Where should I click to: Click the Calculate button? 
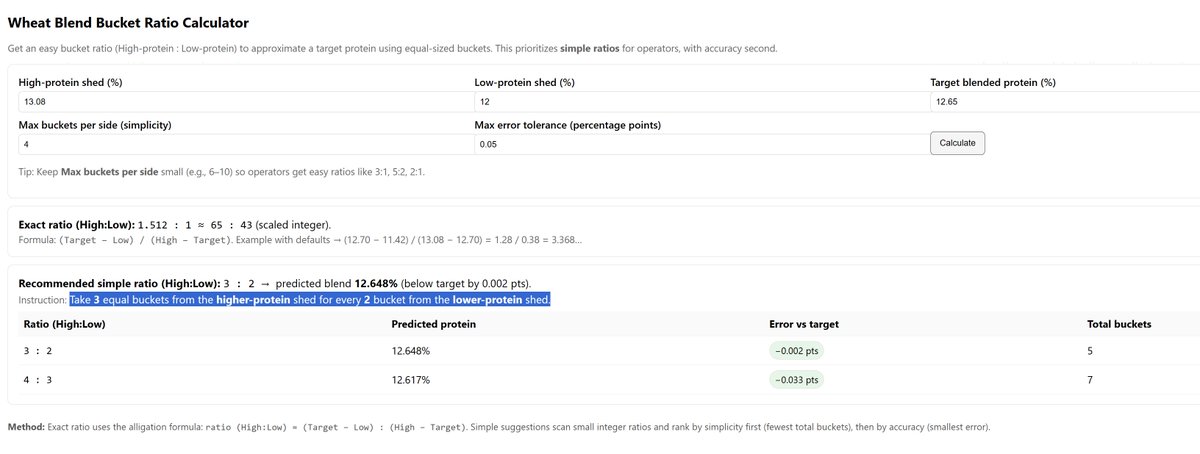(958, 143)
